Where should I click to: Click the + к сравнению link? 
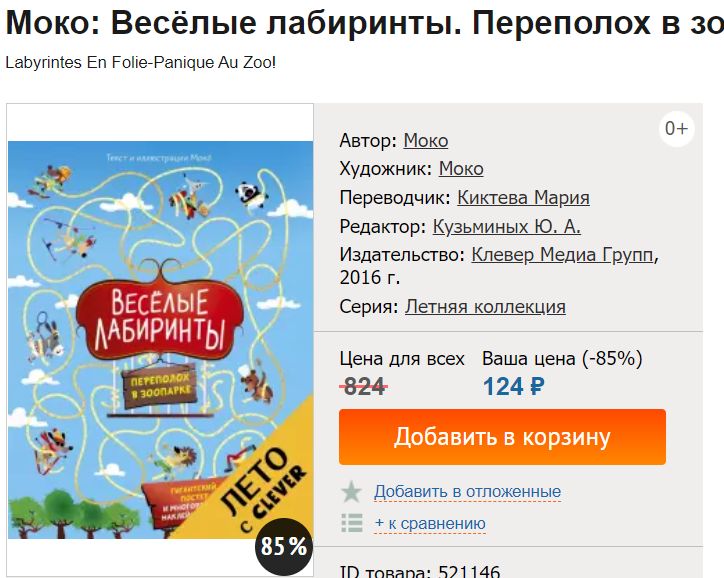(430, 523)
